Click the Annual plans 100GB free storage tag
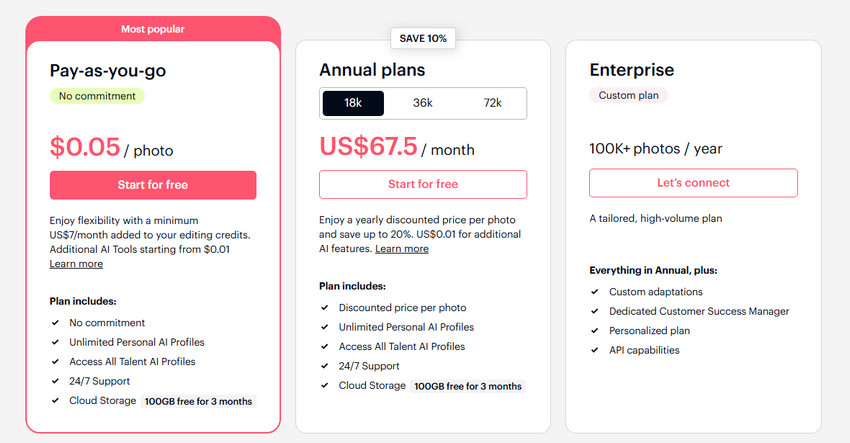The width and height of the screenshot is (850, 443). pyautogui.click(x=469, y=386)
